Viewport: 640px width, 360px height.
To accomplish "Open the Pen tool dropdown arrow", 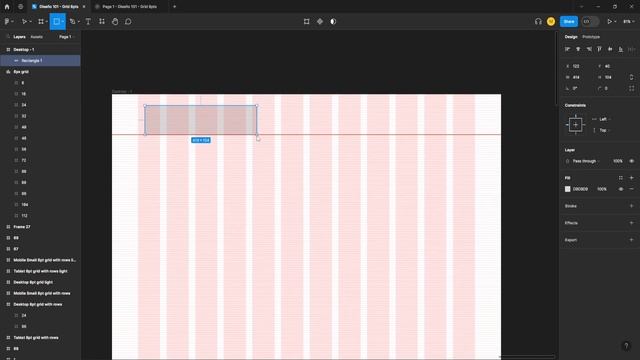I will (x=78, y=22).
